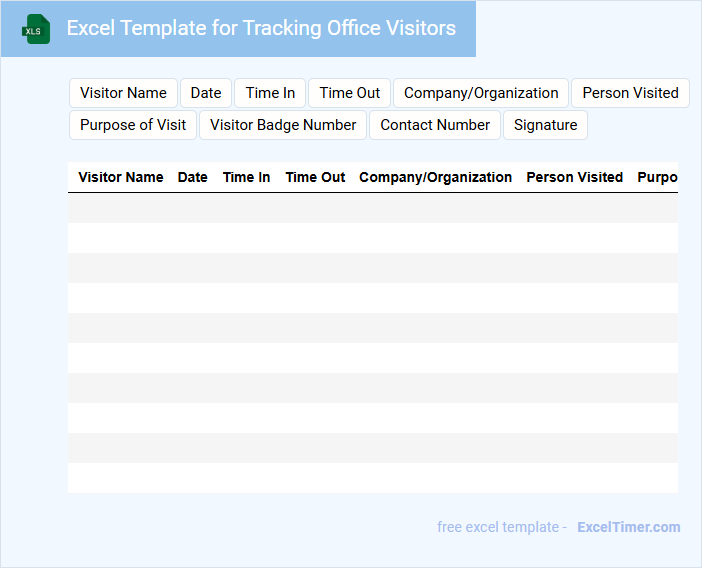Click the Person Visited tag button
The height and width of the screenshot is (568, 702).
630,93
